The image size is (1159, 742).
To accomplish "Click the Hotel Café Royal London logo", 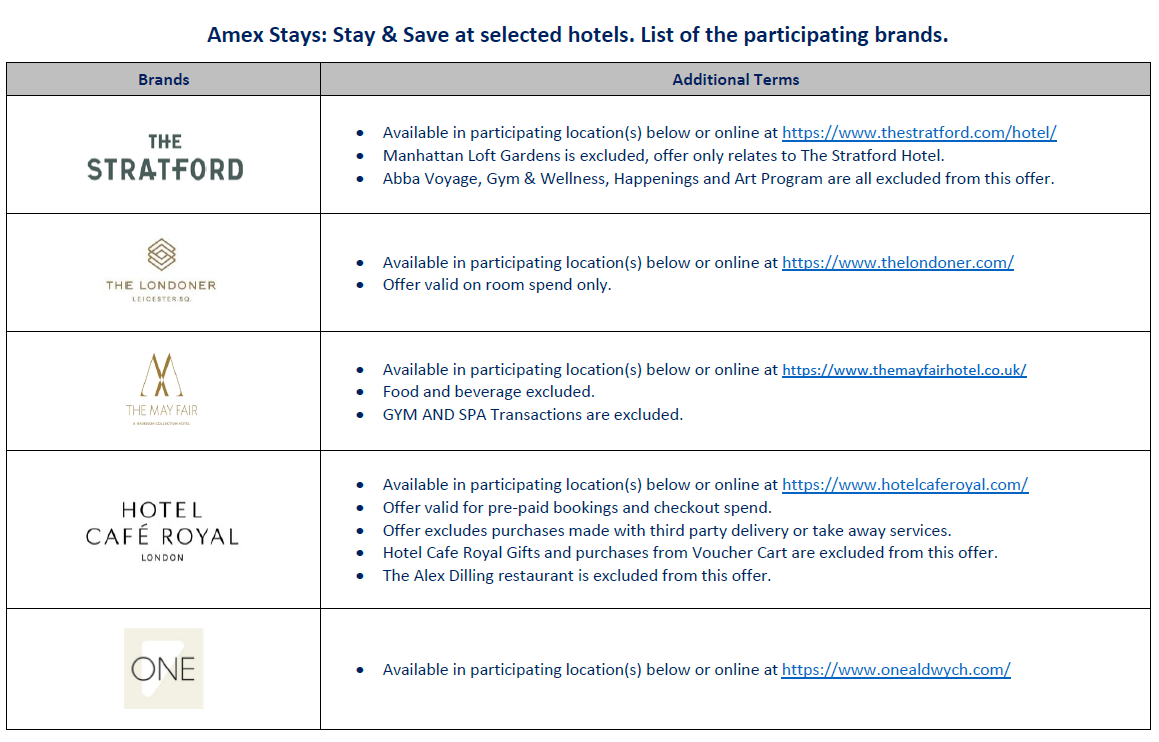I will coord(162,531).
